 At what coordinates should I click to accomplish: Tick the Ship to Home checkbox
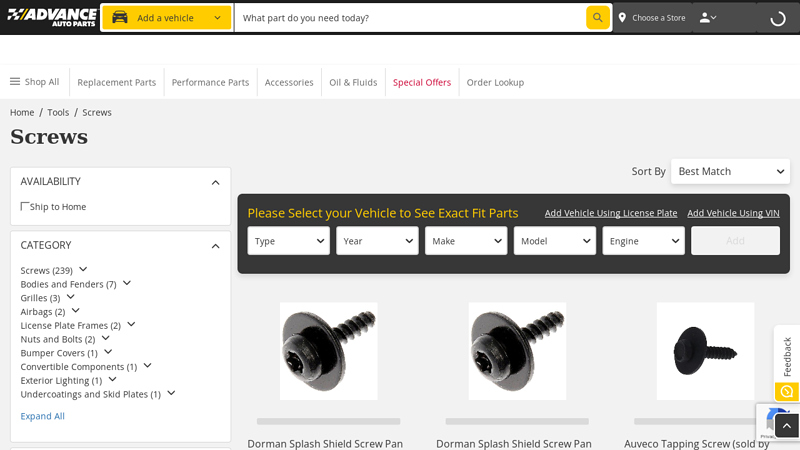click(x=24, y=206)
